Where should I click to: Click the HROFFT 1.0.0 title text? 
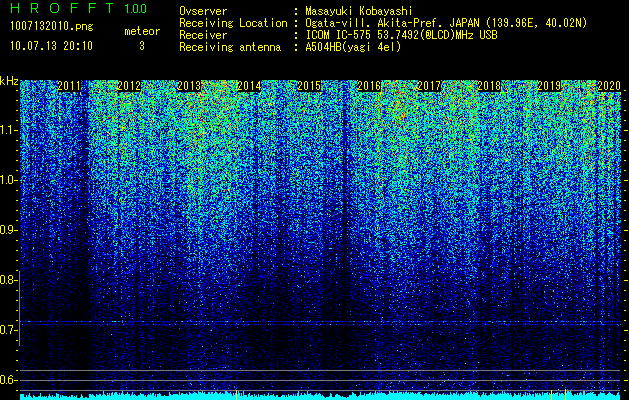point(78,8)
